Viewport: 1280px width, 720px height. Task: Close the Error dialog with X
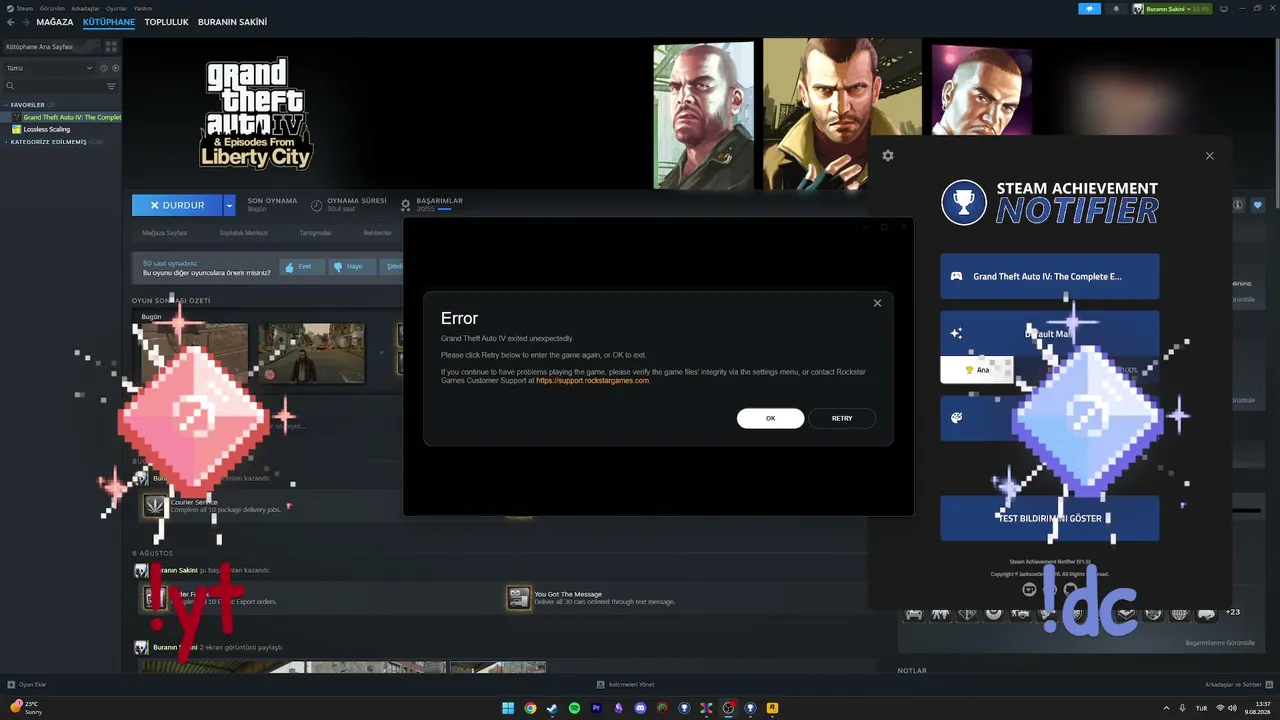(877, 303)
